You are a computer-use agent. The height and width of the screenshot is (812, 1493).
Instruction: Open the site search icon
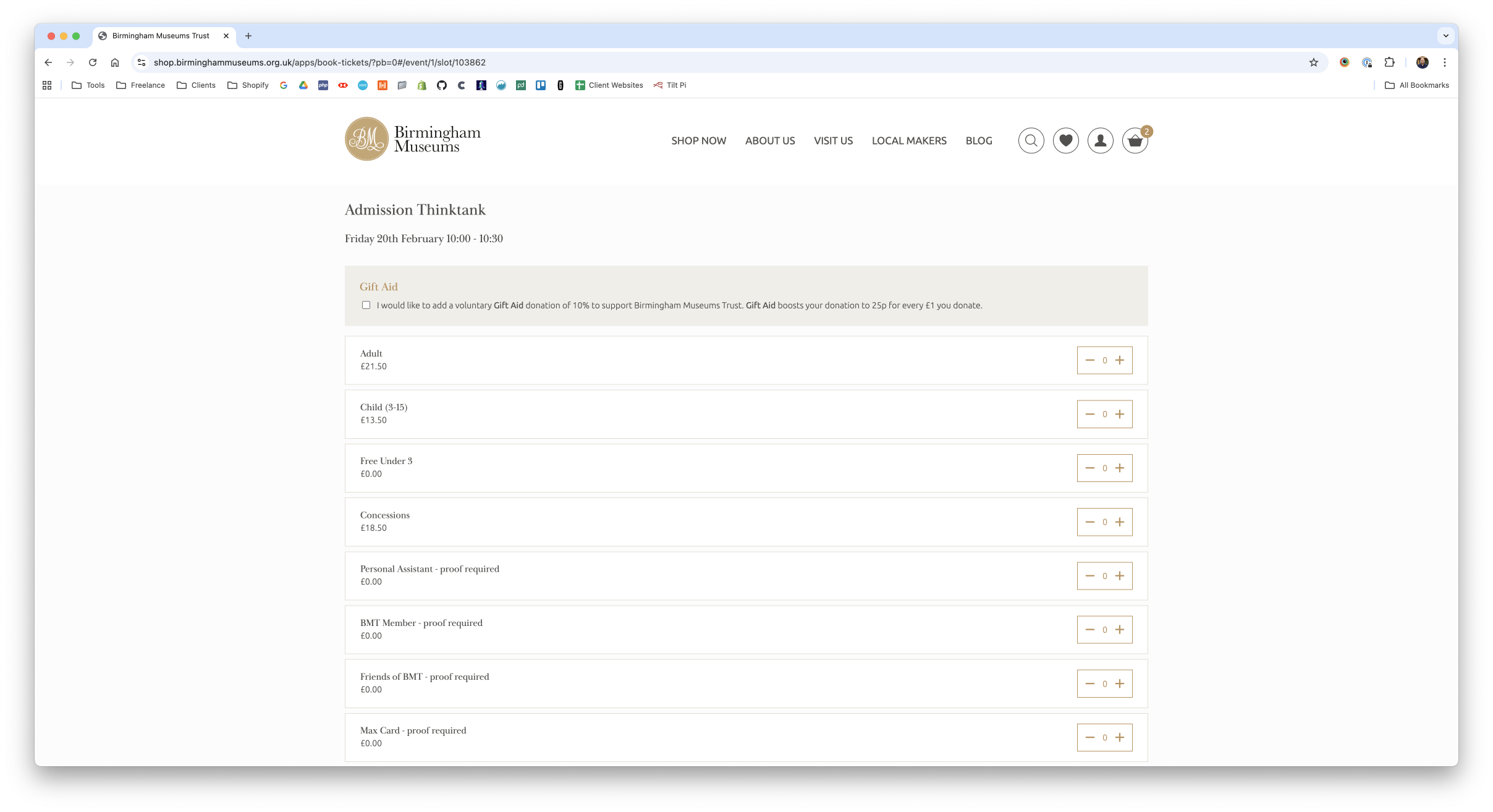[1030, 140]
